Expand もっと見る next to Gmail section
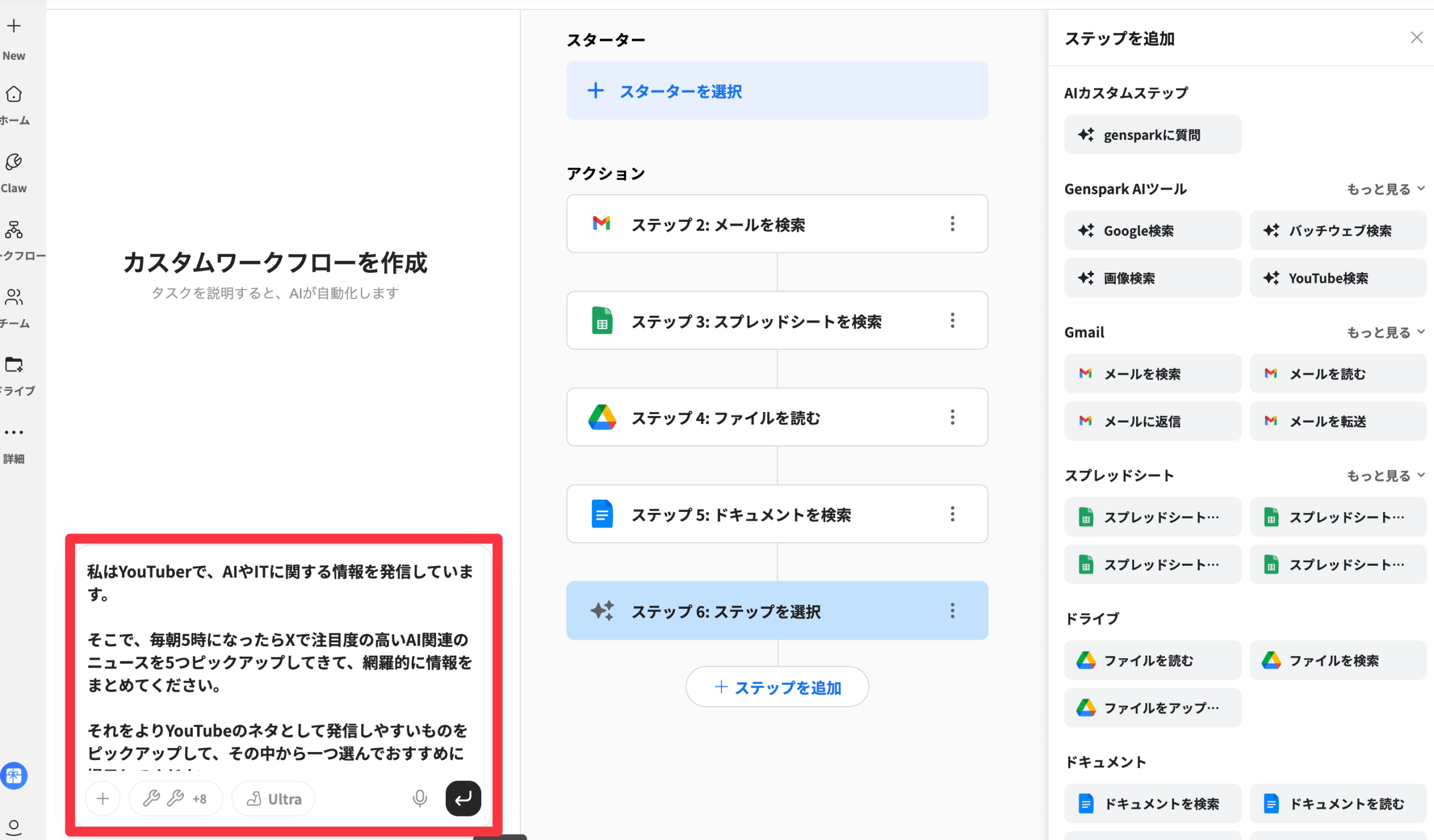The image size is (1434, 840). 1385,332
